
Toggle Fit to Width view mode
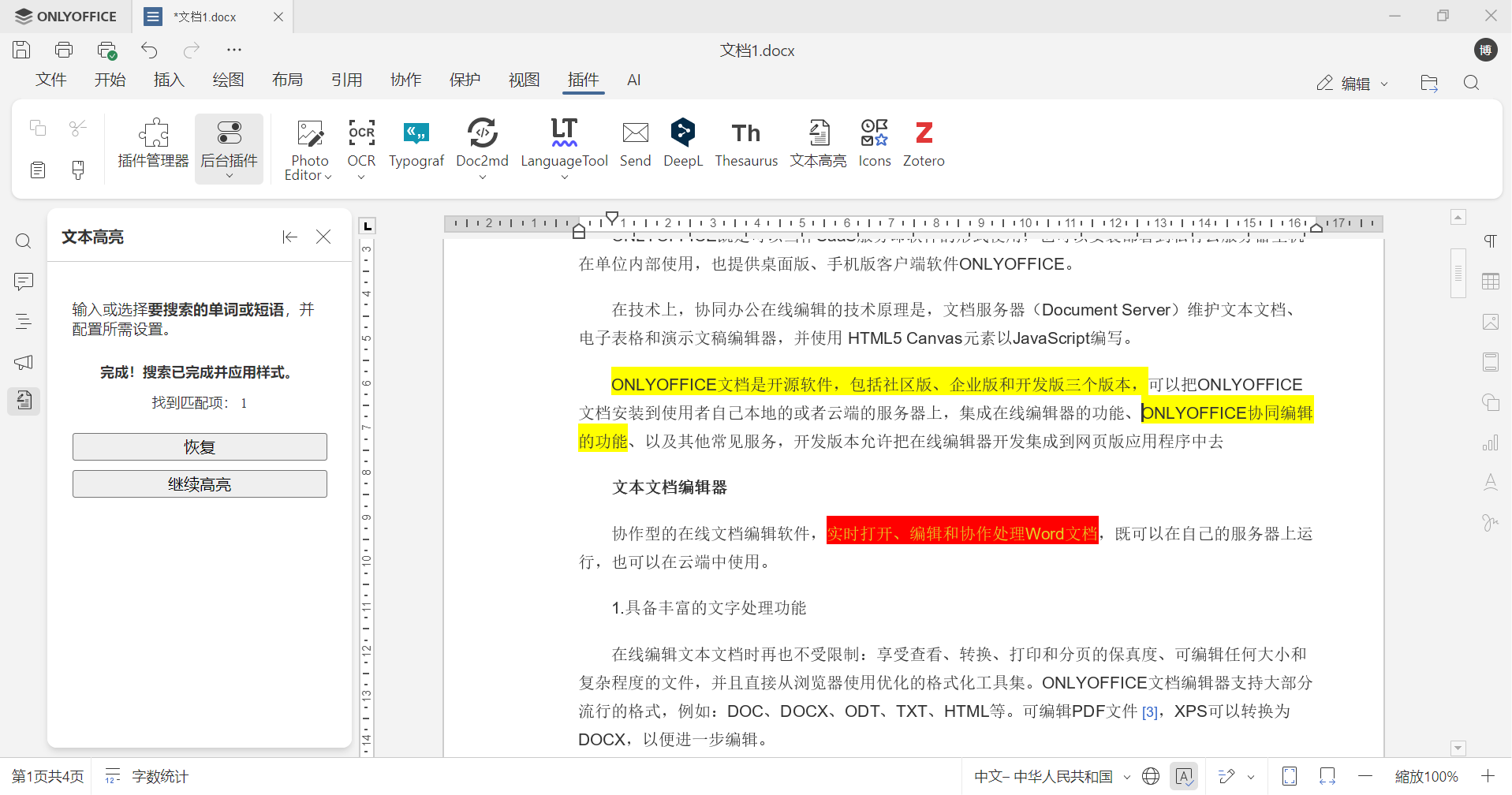coord(1328,776)
